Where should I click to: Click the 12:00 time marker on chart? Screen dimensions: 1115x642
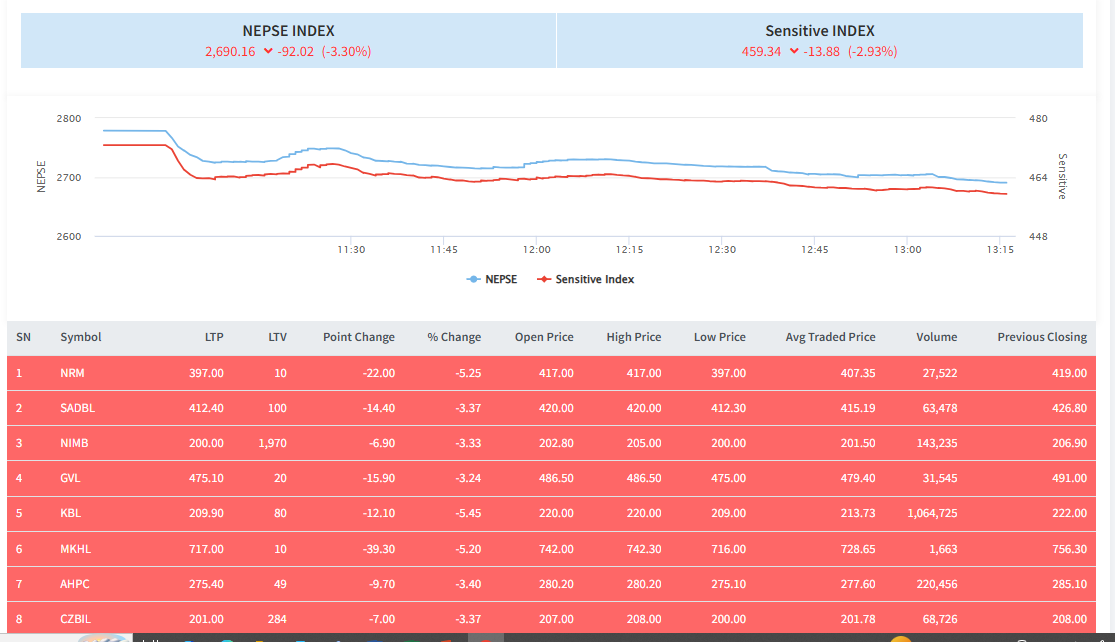(x=537, y=250)
